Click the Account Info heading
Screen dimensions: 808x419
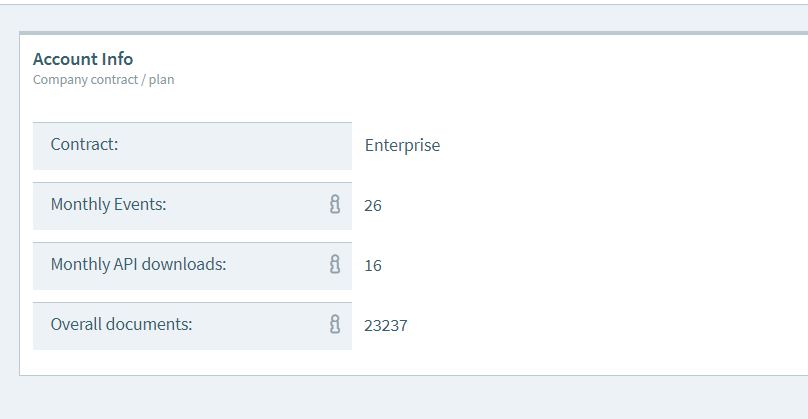pyautogui.click(x=83, y=59)
